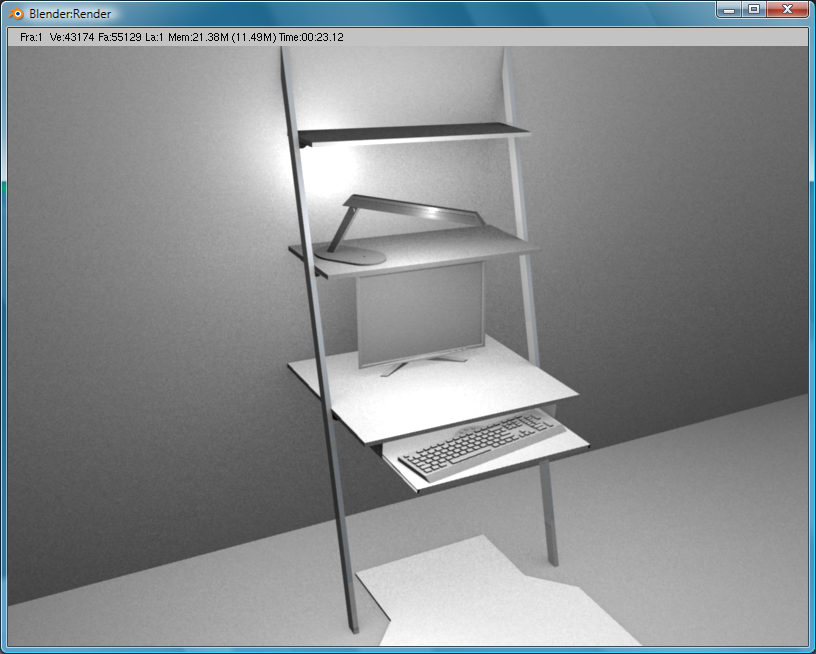Close the Blender:Render window
Image resolution: width=816 pixels, height=654 pixels.
787,9
